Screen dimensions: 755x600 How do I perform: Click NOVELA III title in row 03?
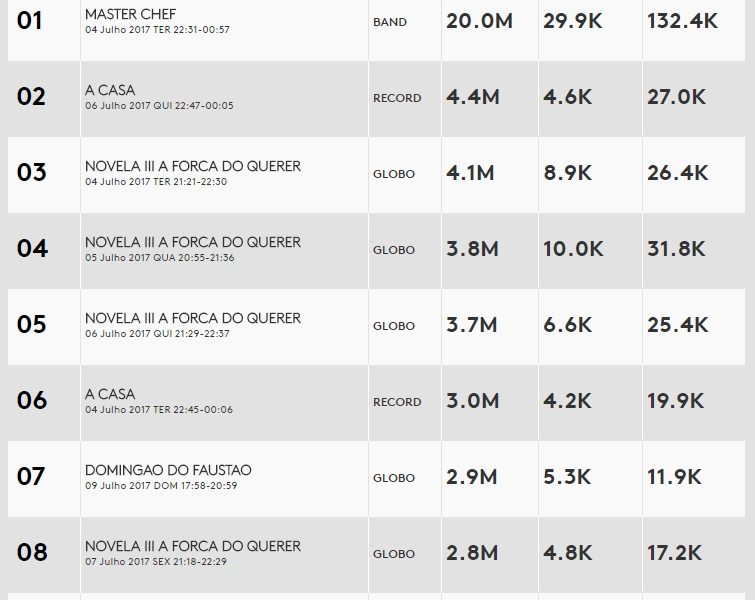pyautogui.click(x=192, y=166)
